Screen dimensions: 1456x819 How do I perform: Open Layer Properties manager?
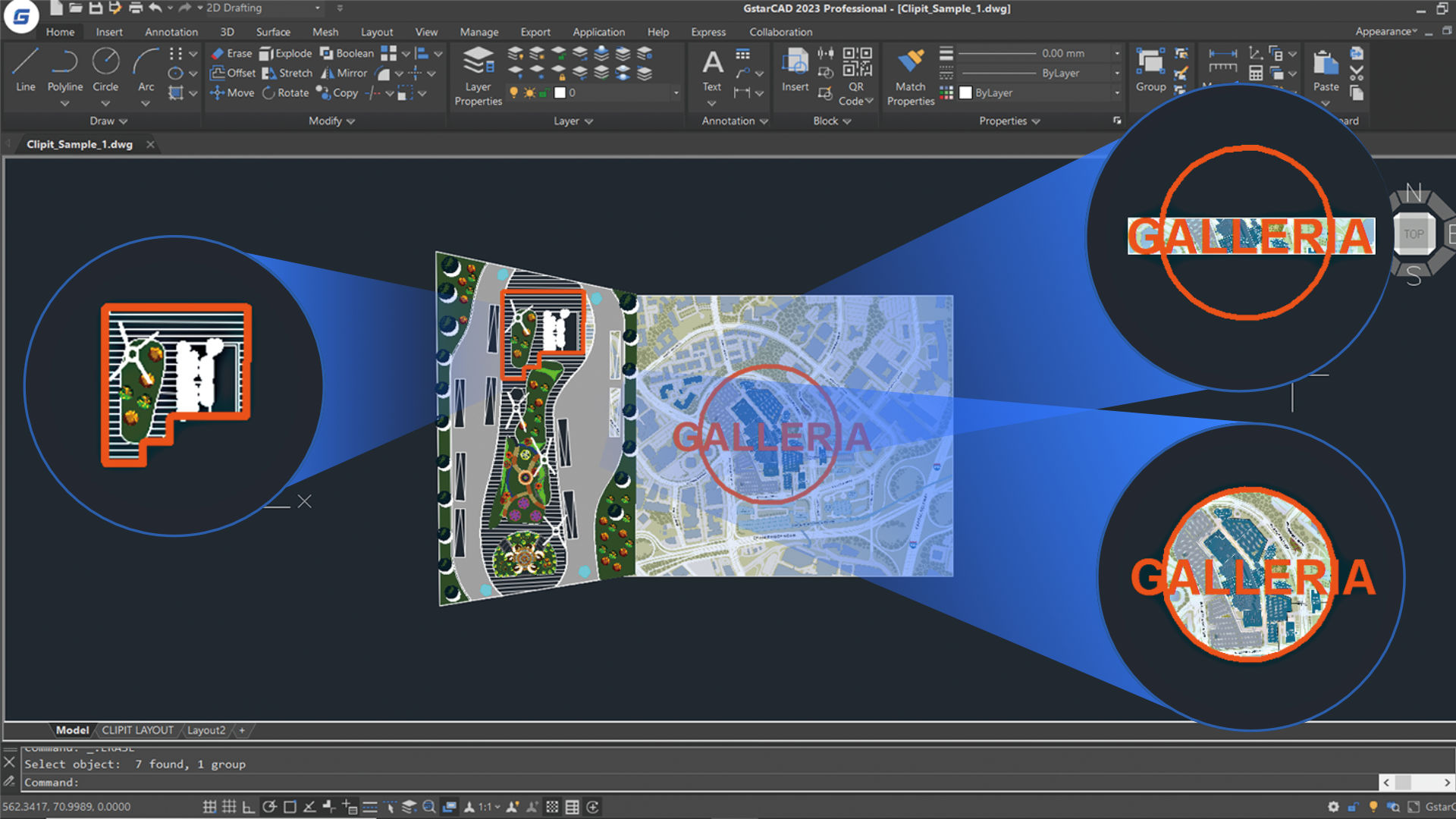pos(478,76)
